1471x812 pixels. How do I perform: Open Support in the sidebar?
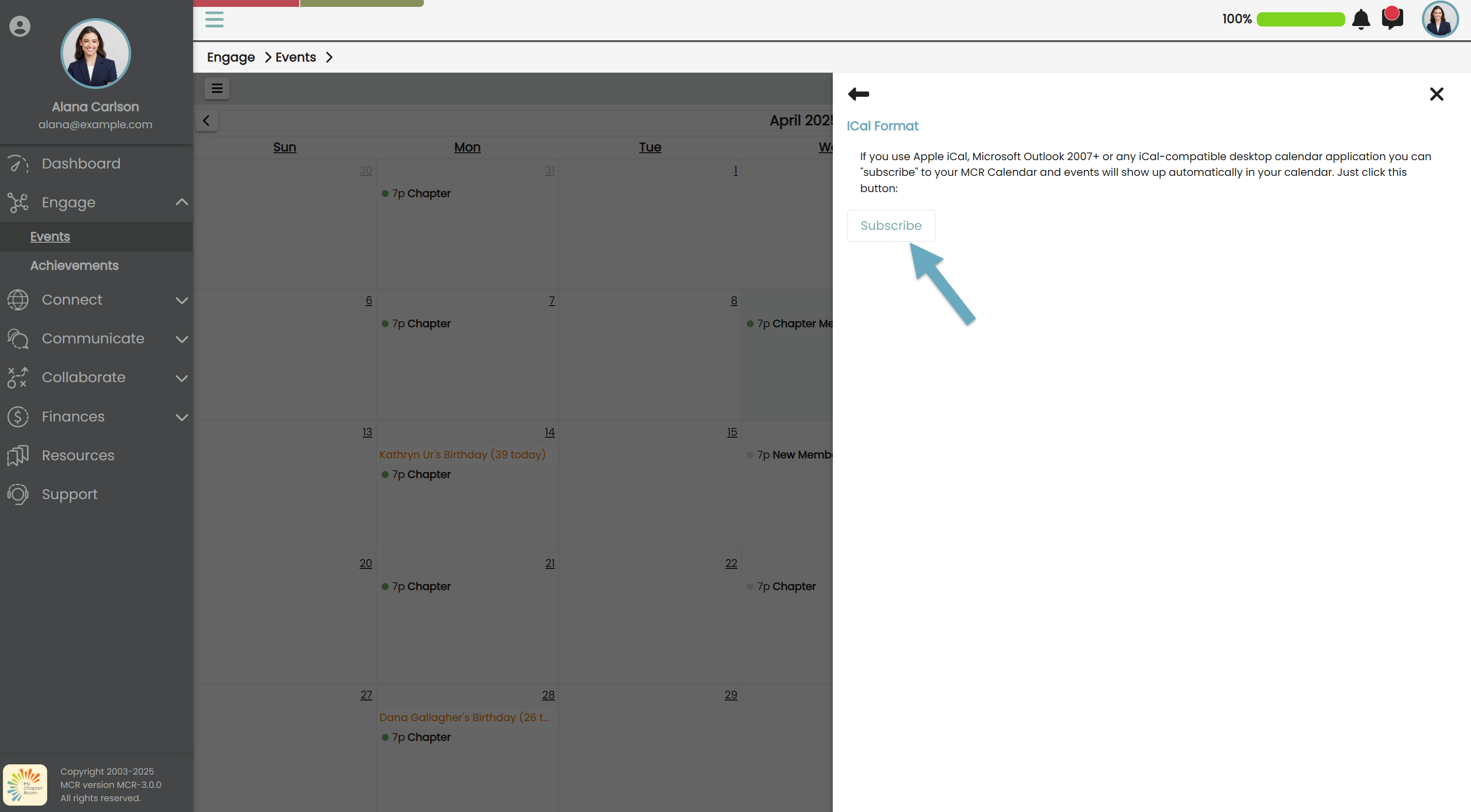click(x=69, y=494)
